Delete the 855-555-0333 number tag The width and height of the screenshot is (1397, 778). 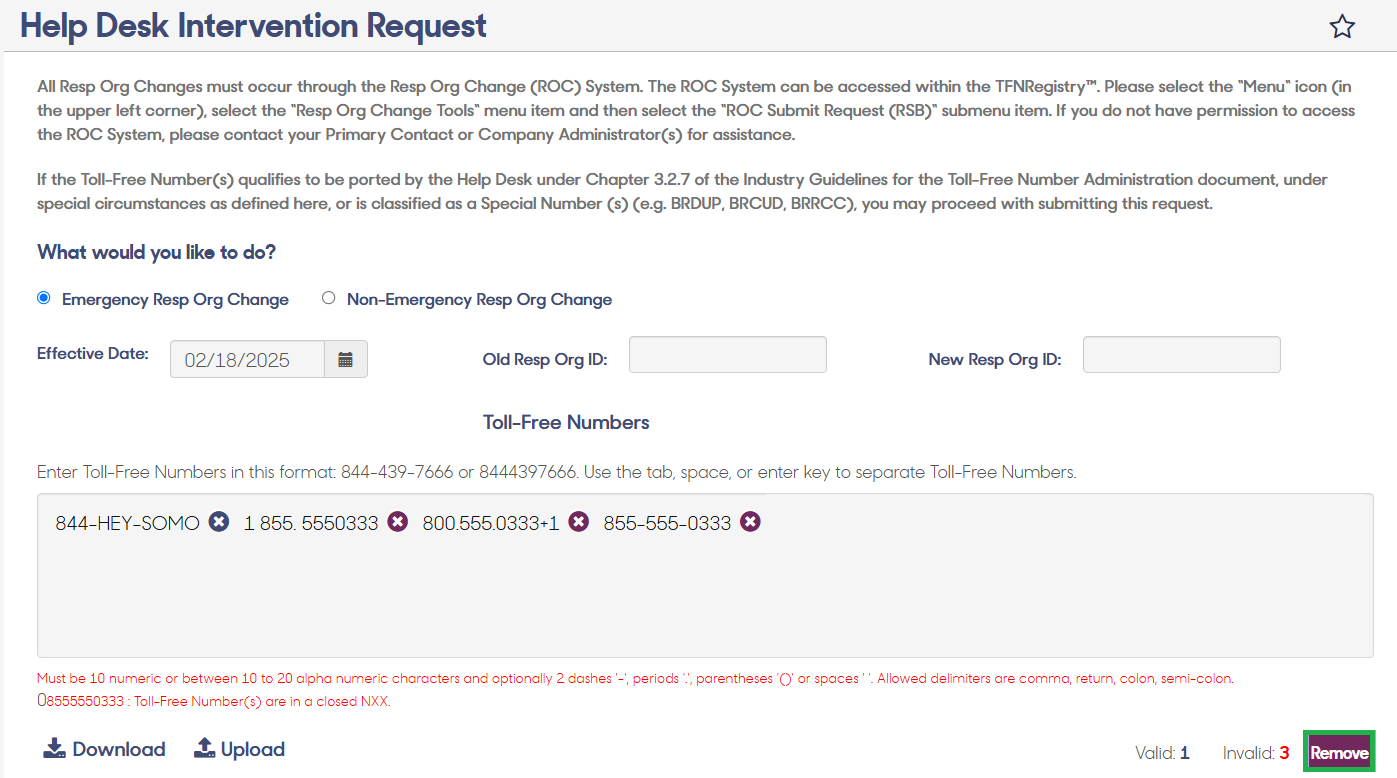(750, 522)
